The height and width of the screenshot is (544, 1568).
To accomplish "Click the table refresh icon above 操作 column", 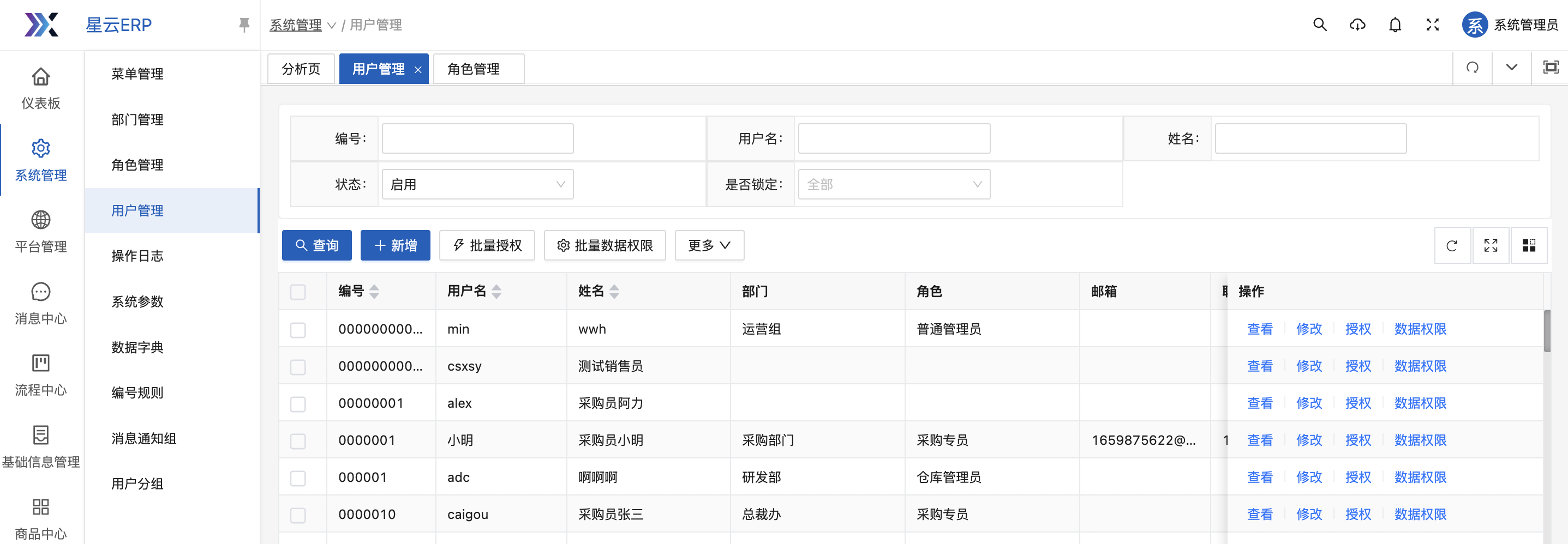I will tap(1452, 245).
